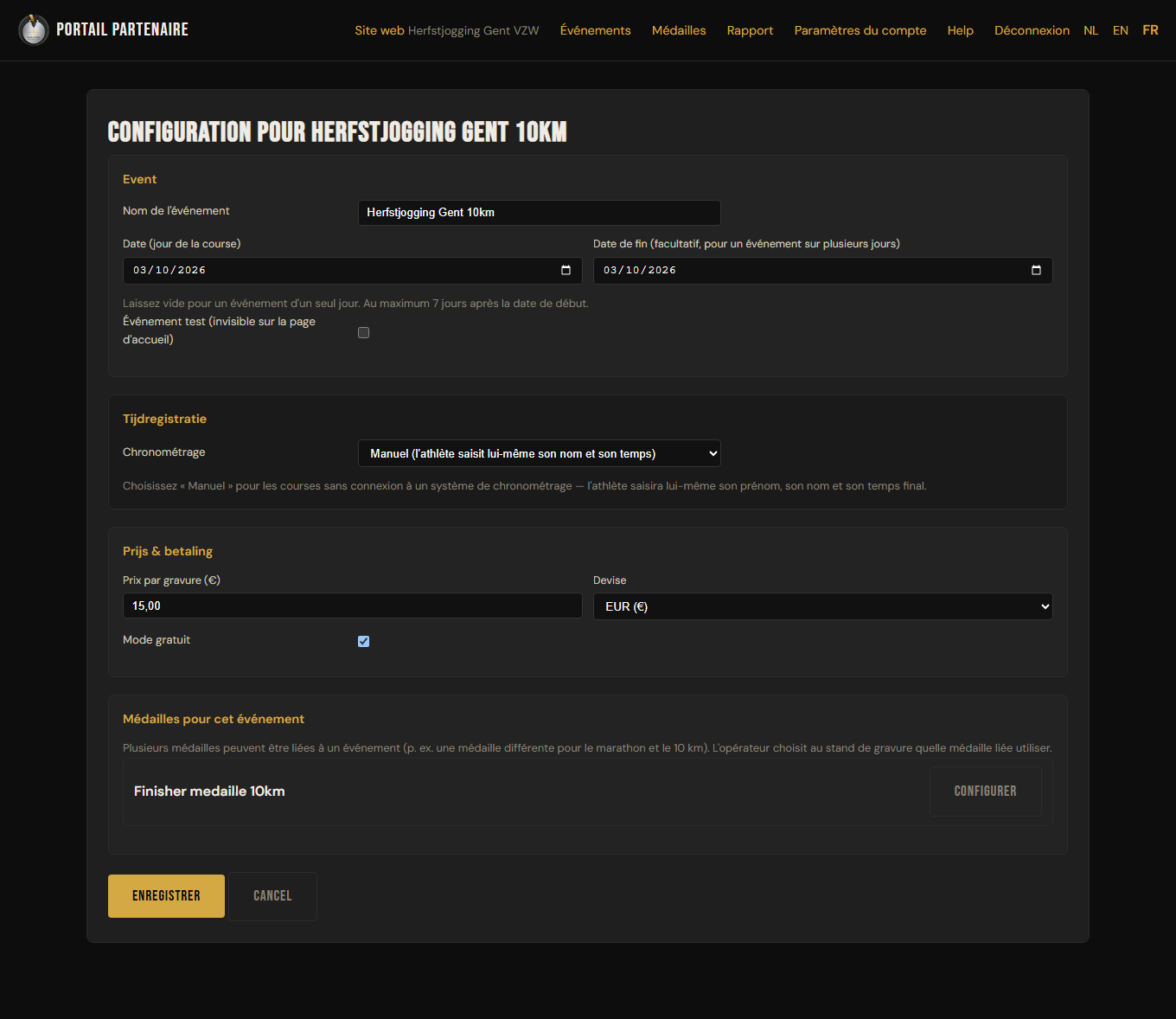Switch language to NL
The image size is (1176, 1019).
coord(1091,30)
